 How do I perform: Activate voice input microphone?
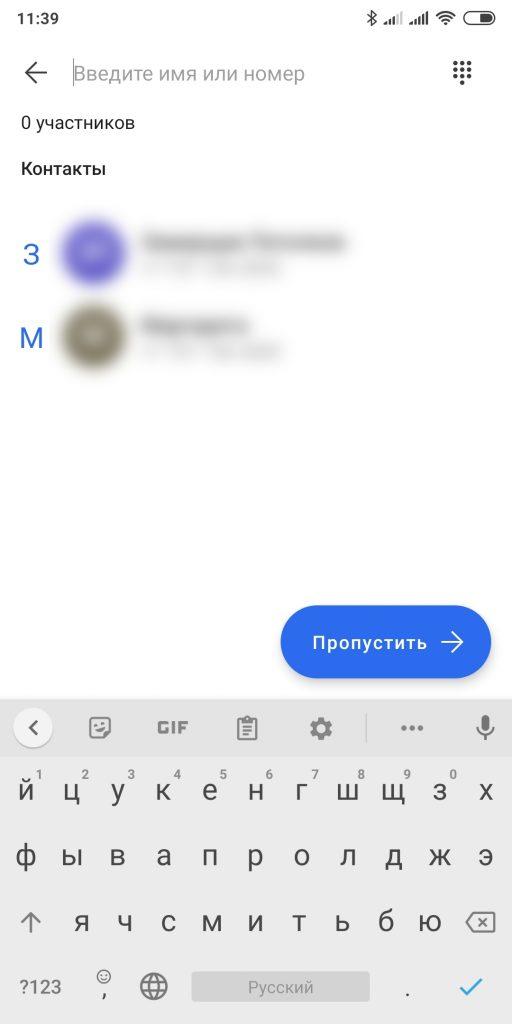pyautogui.click(x=485, y=728)
